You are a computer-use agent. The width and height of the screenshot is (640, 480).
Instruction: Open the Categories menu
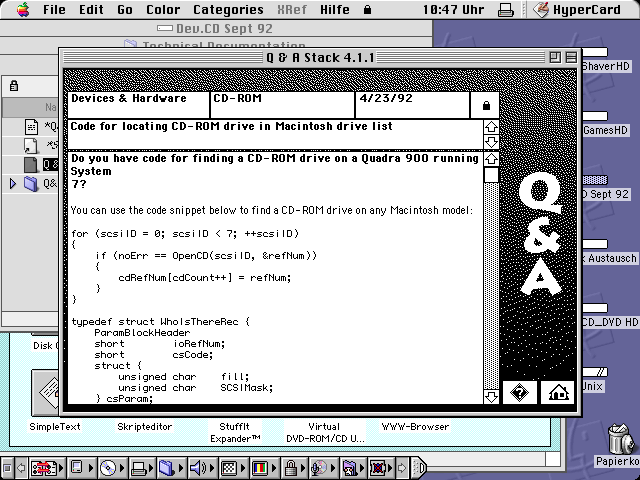pos(228,9)
